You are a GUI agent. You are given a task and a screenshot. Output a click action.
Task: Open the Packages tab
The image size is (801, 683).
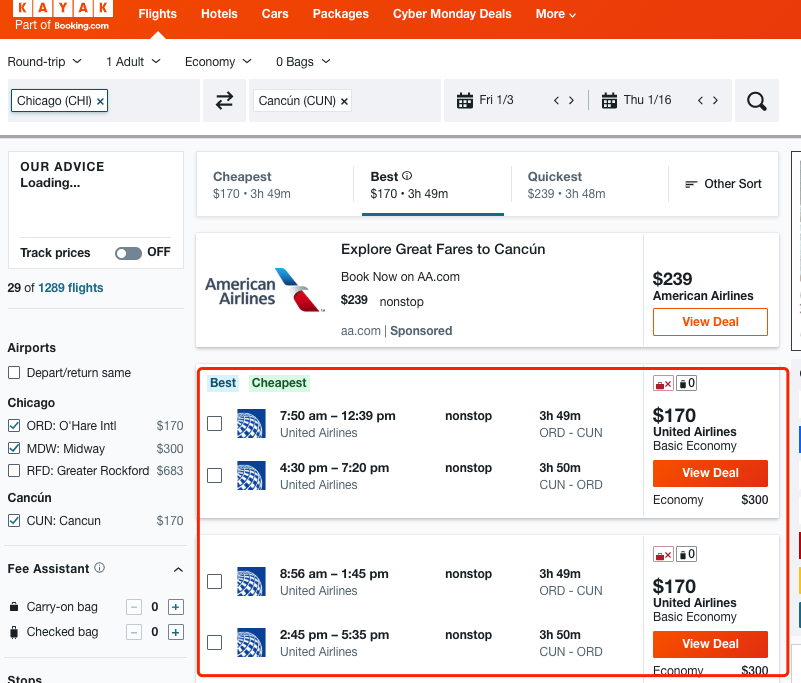pyautogui.click(x=341, y=14)
